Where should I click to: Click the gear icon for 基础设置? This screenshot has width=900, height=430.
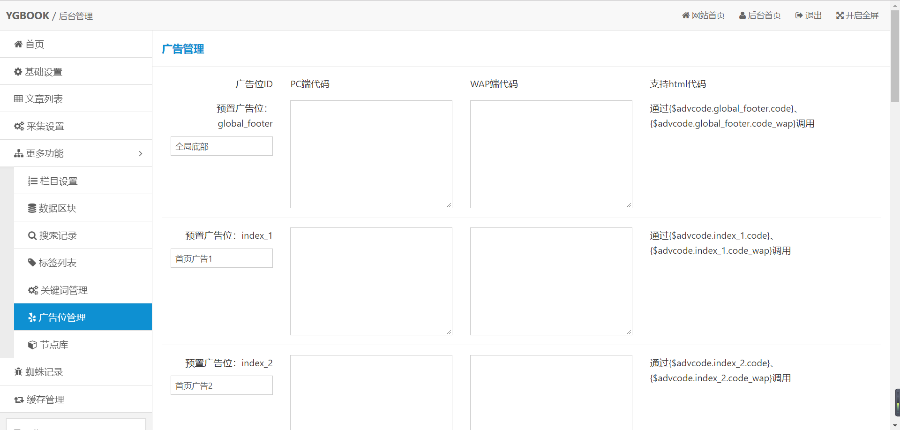coord(18,72)
